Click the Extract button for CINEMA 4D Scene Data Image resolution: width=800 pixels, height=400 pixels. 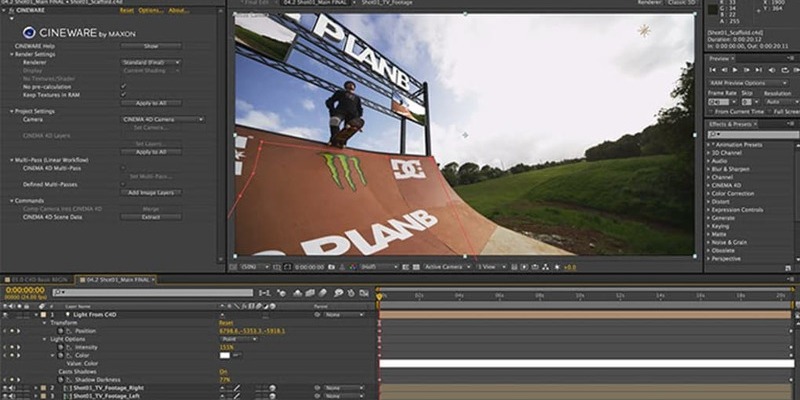[x=151, y=217]
